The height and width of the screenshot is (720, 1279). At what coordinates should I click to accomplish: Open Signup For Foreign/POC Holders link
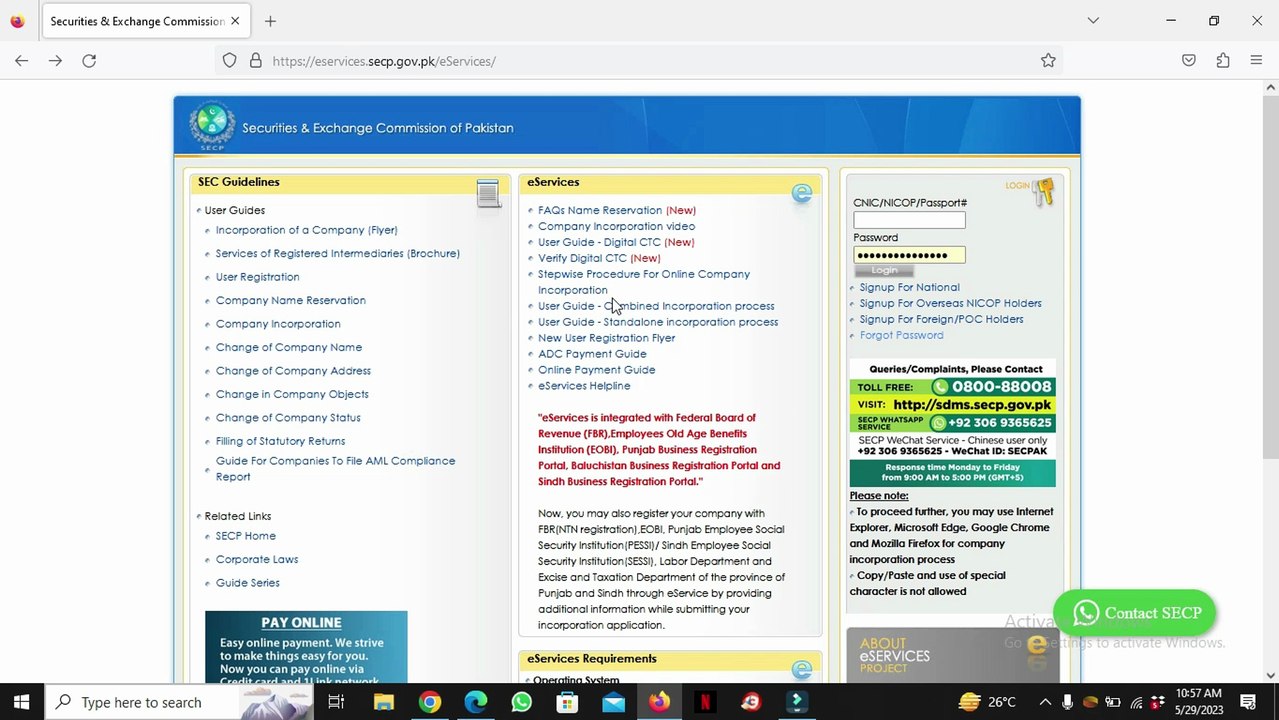[941, 319]
